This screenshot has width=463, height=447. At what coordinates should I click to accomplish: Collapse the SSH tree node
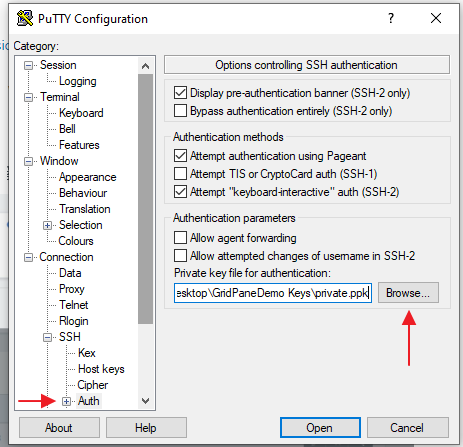pos(47,337)
